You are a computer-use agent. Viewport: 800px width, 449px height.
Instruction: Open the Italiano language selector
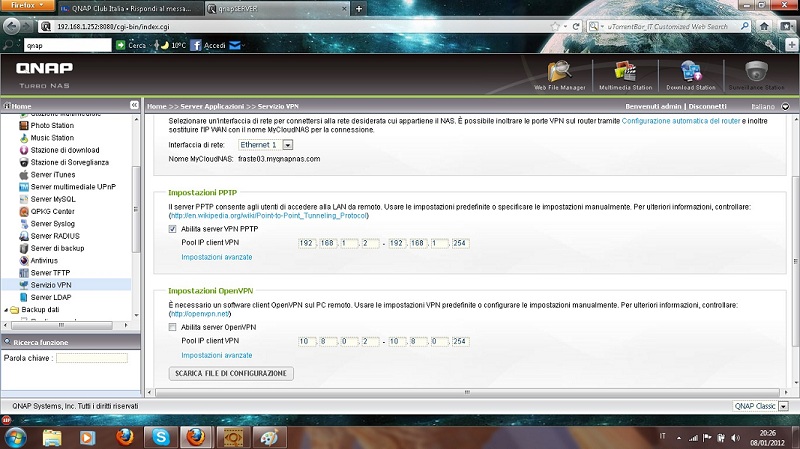click(769, 105)
